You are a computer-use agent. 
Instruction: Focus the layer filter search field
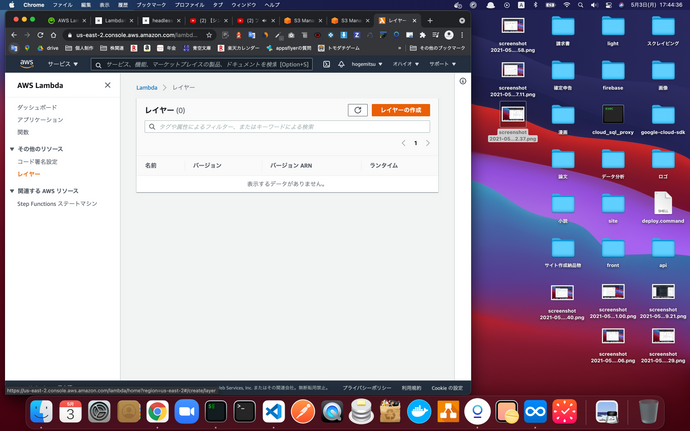click(287, 127)
